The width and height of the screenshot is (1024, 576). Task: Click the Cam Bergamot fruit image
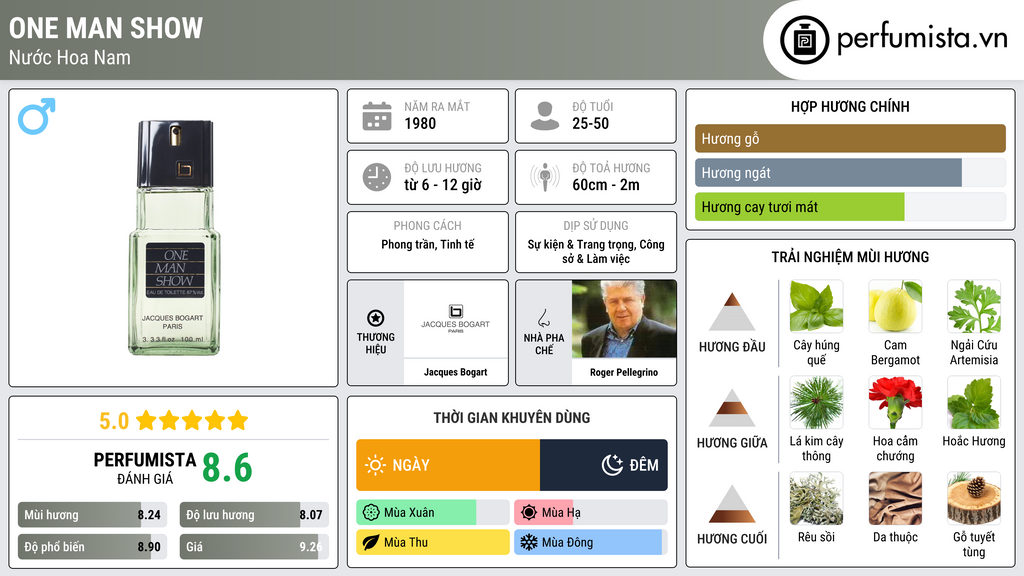(895, 306)
